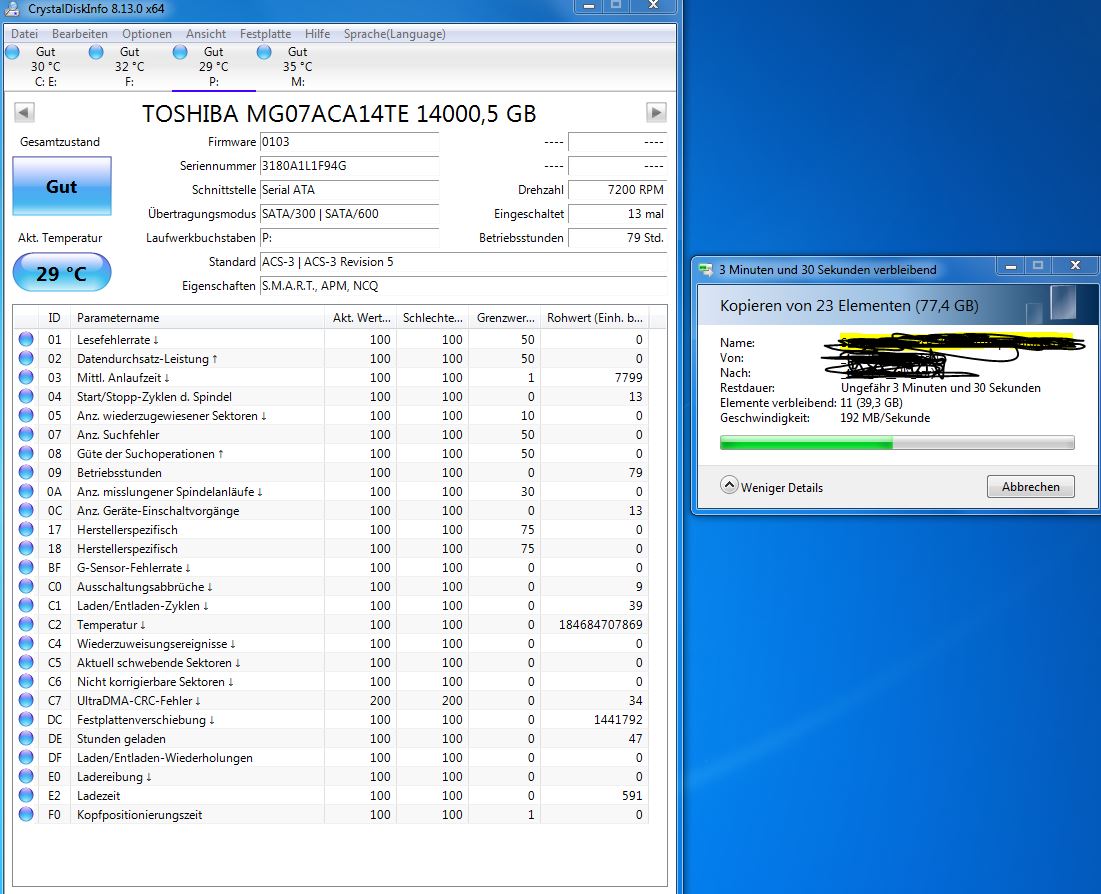Select drive F: at 32 °C

click(129, 67)
